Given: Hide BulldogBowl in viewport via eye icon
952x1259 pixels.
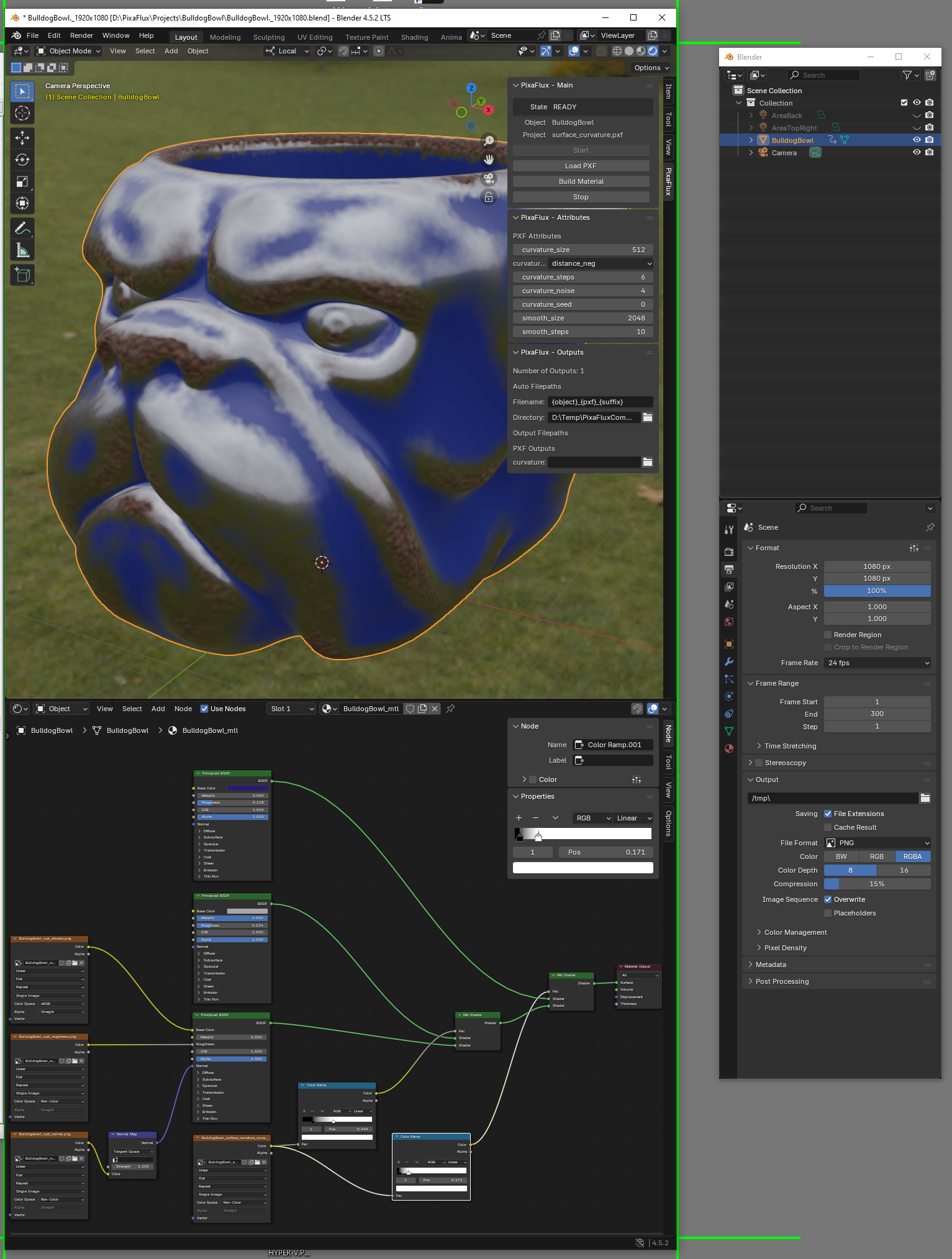Looking at the screenshot, I should click(x=916, y=140).
